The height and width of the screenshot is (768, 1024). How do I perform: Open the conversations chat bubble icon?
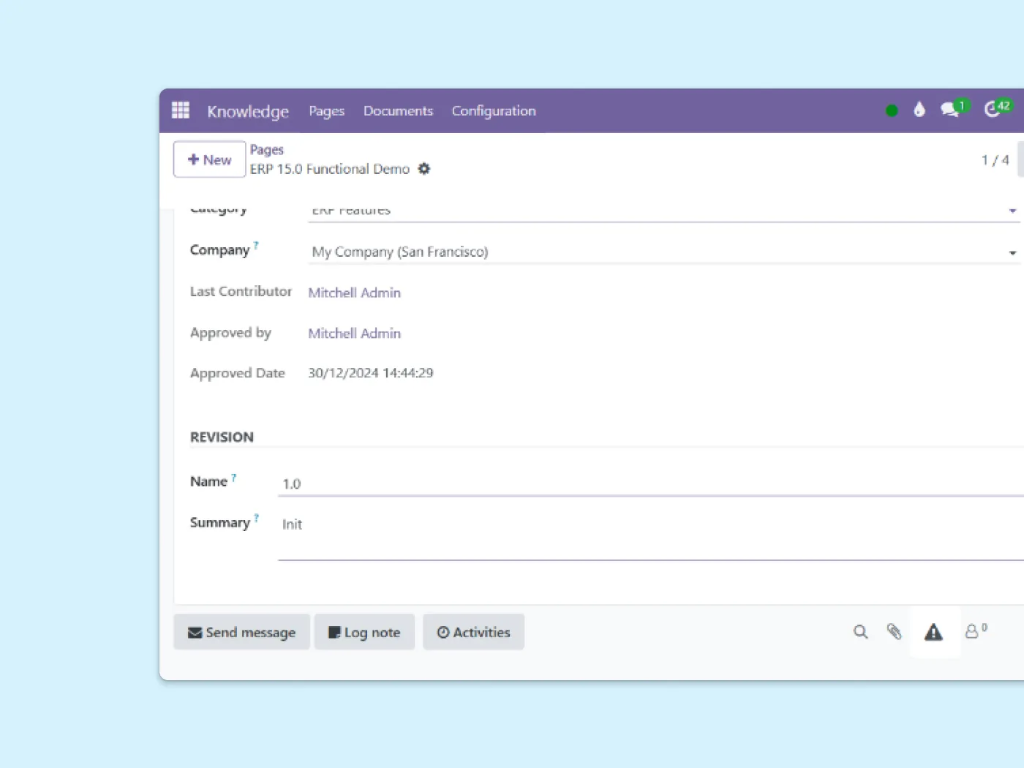tap(950, 110)
